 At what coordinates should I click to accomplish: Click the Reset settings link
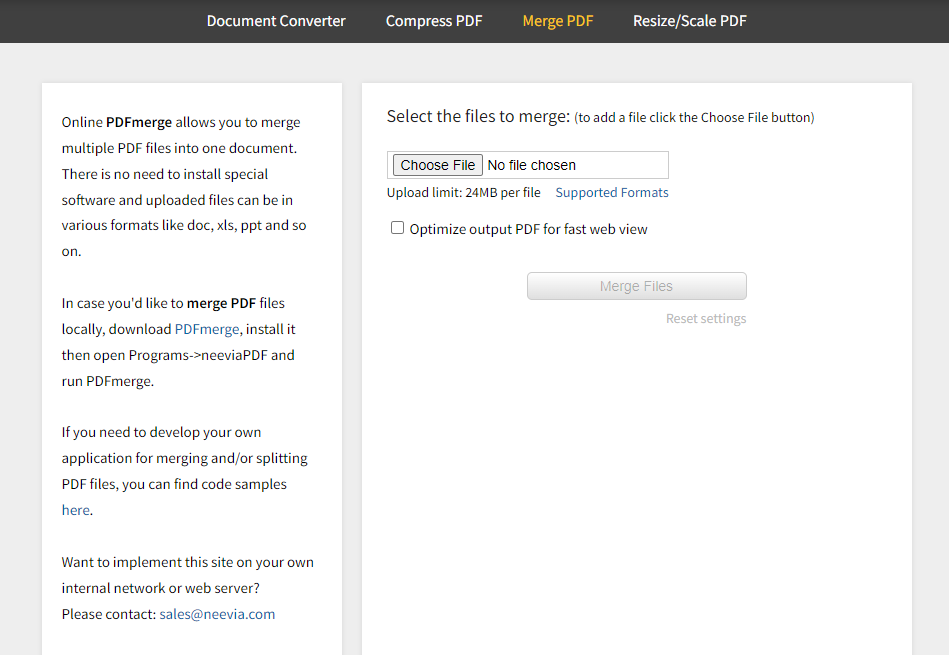coord(706,319)
